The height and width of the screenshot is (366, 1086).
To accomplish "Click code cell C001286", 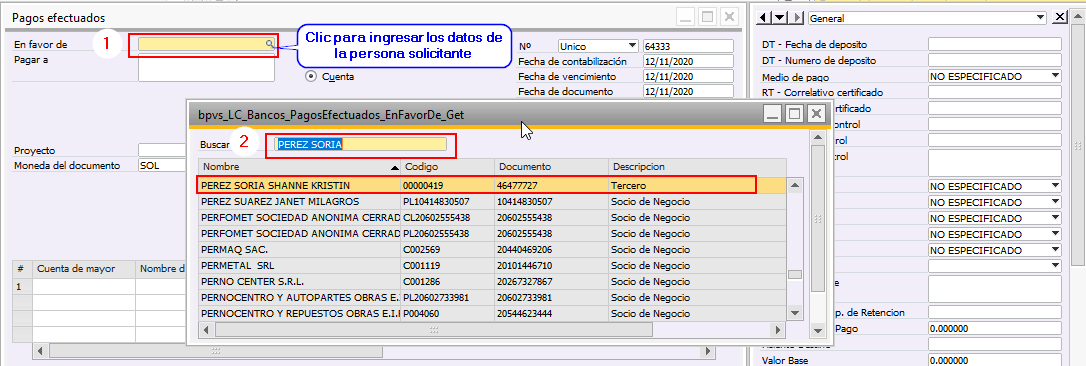I will [x=447, y=281].
